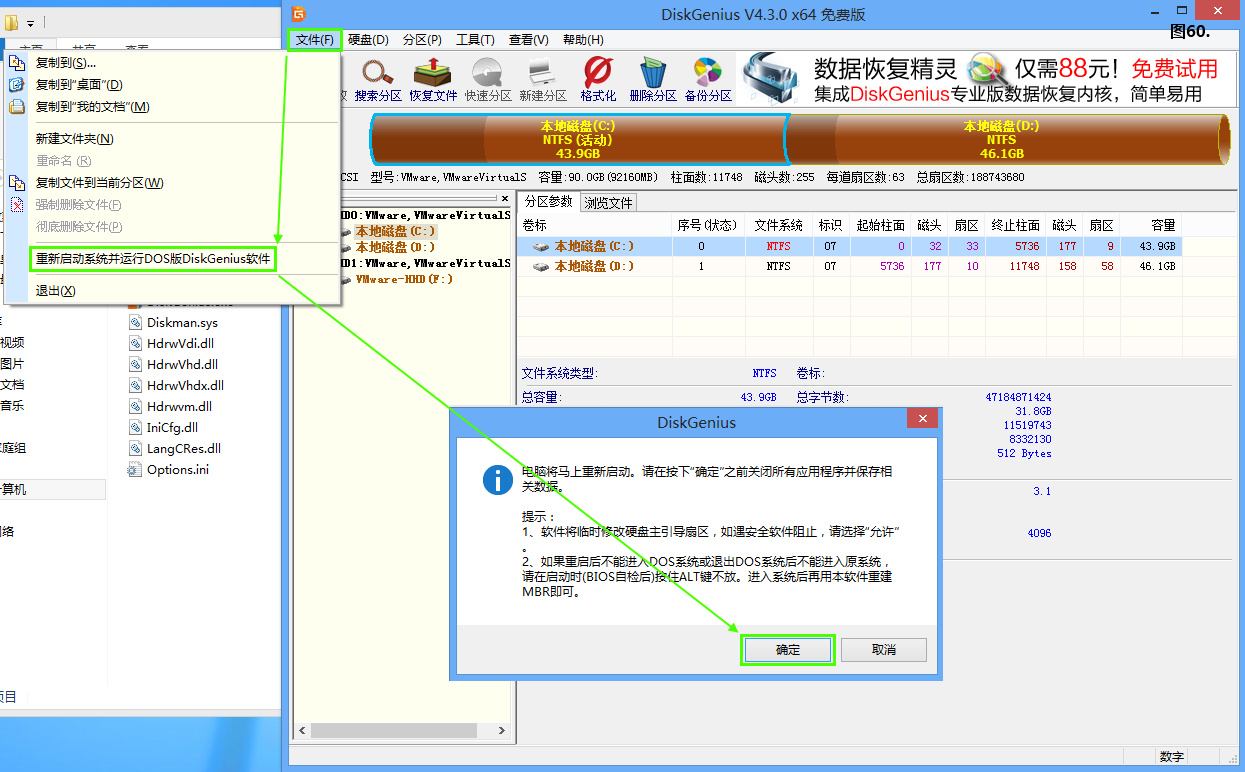The height and width of the screenshot is (772, 1245).
Task: Select HdrwVhdx.dll file in Explorer list
Action: tap(185, 386)
